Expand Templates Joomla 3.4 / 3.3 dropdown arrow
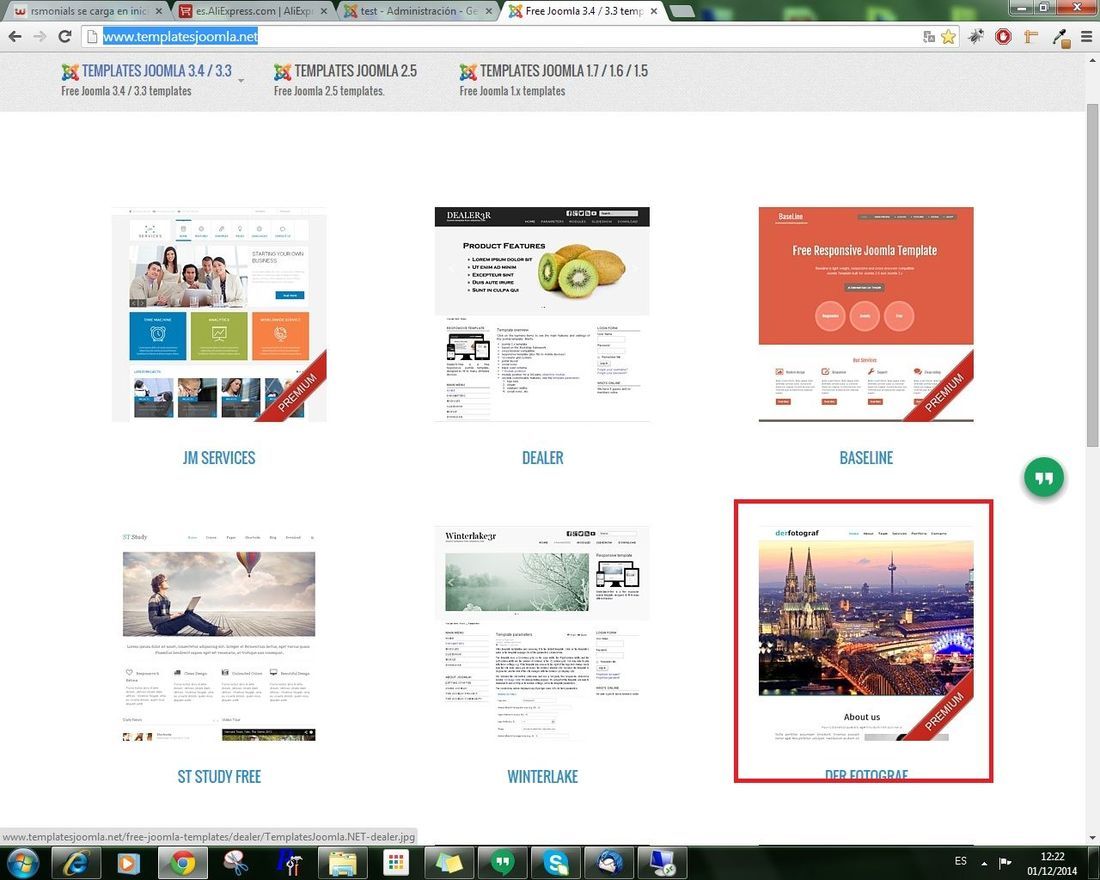This screenshot has height=880, width=1100. click(241, 80)
